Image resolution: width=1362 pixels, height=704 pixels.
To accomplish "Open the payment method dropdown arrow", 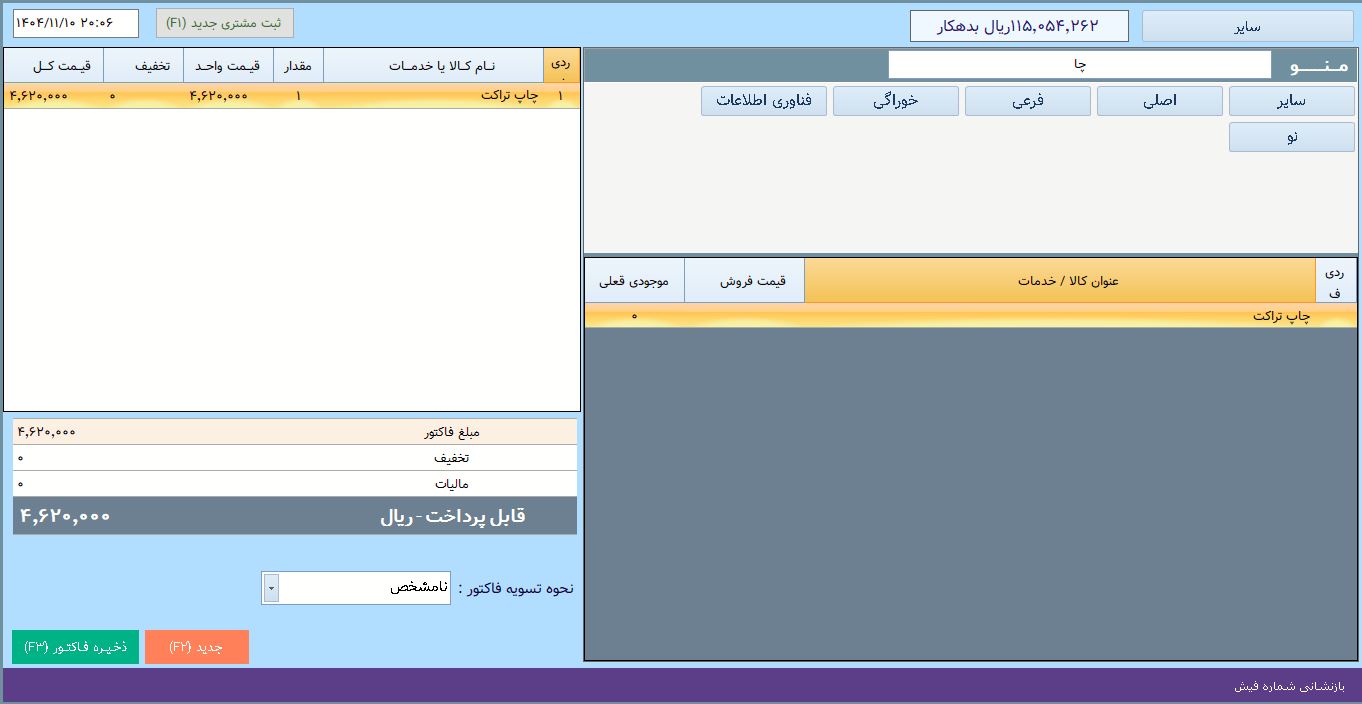I will (271, 588).
